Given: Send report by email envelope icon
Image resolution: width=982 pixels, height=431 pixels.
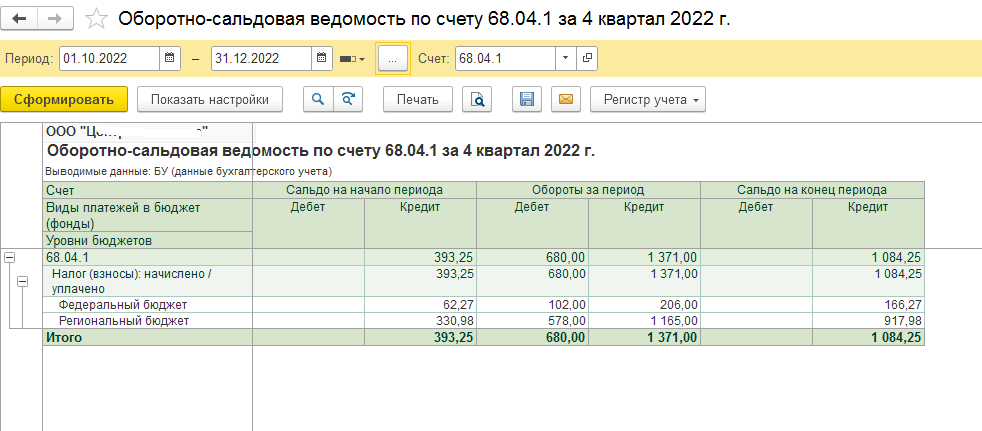Looking at the screenshot, I should click(x=565, y=100).
